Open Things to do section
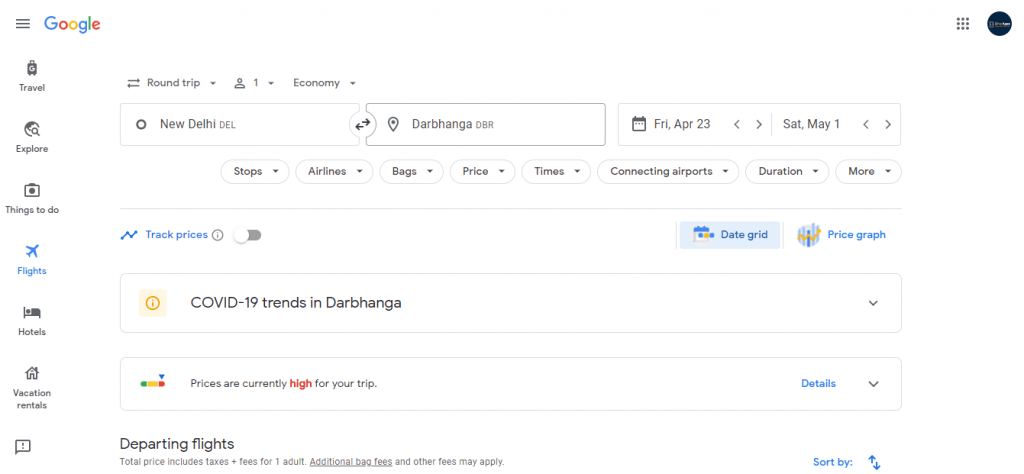The height and width of the screenshot is (474, 1024). (x=32, y=199)
